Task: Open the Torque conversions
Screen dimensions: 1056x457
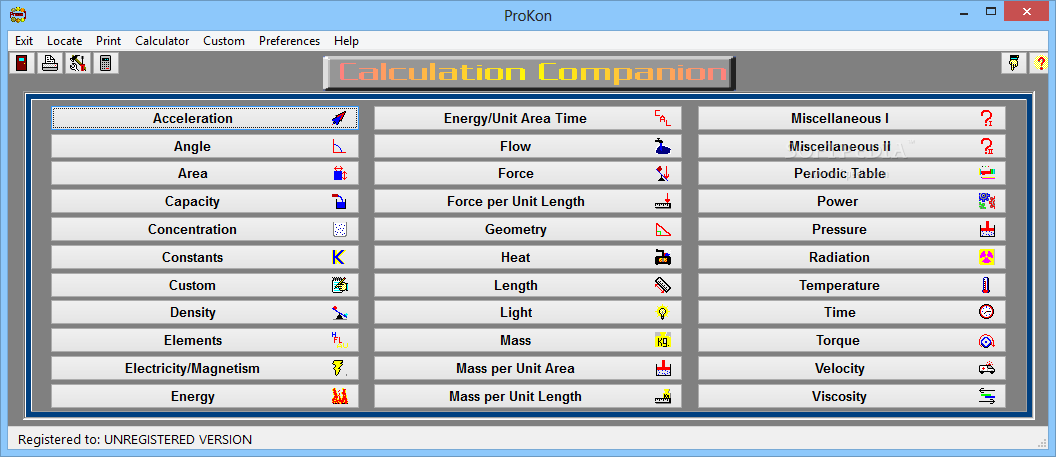Action: click(852, 341)
